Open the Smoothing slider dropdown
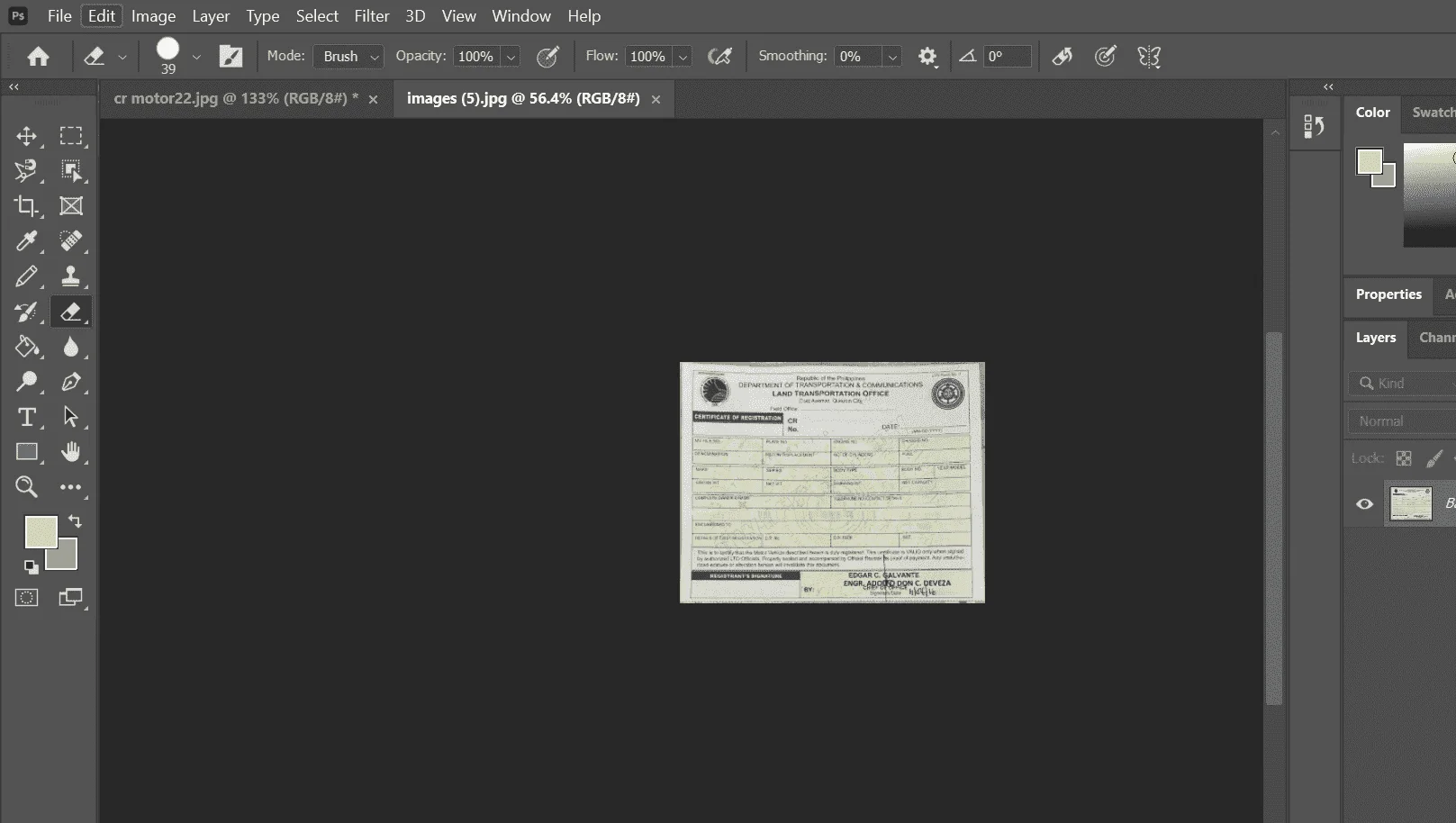This screenshot has width=1456, height=823. tap(892, 57)
